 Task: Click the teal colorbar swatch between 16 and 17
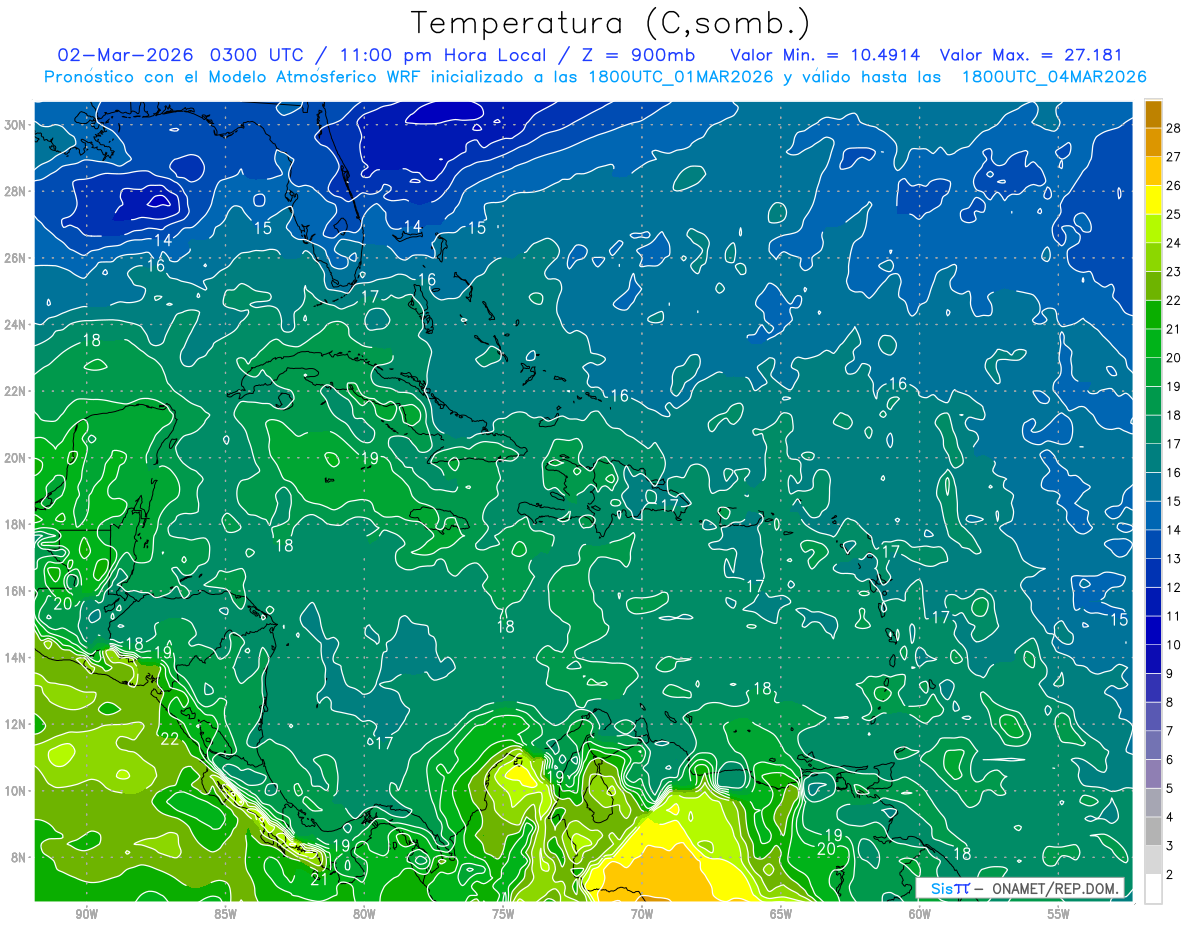pos(1153,458)
